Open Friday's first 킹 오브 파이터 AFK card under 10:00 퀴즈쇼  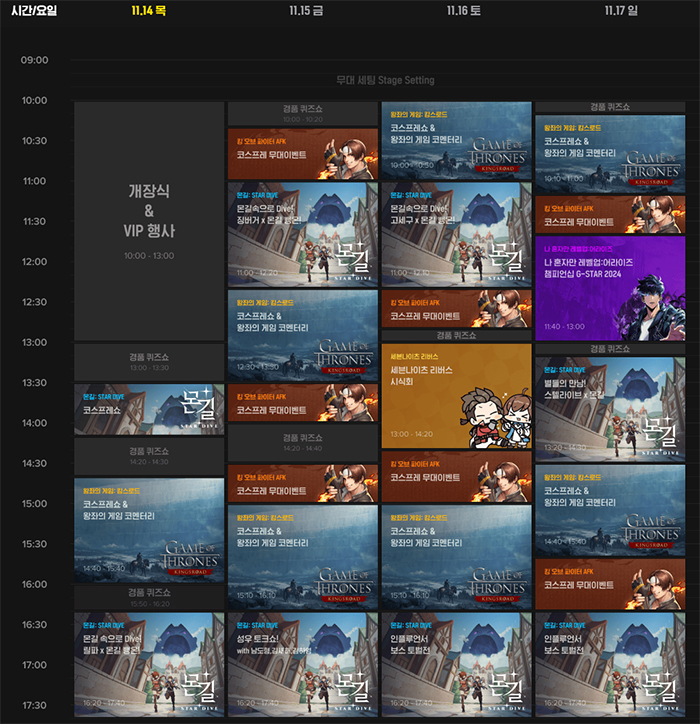click(303, 154)
